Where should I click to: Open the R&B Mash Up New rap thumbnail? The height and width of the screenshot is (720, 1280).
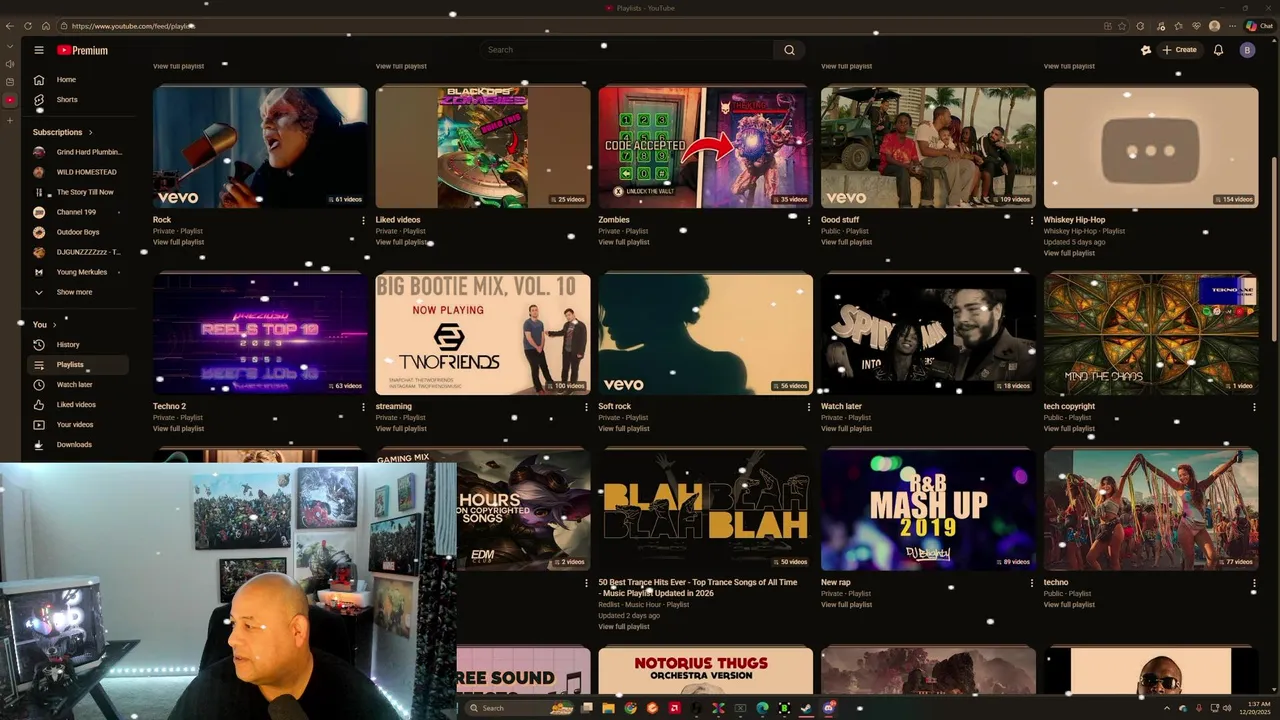click(x=928, y=510)
